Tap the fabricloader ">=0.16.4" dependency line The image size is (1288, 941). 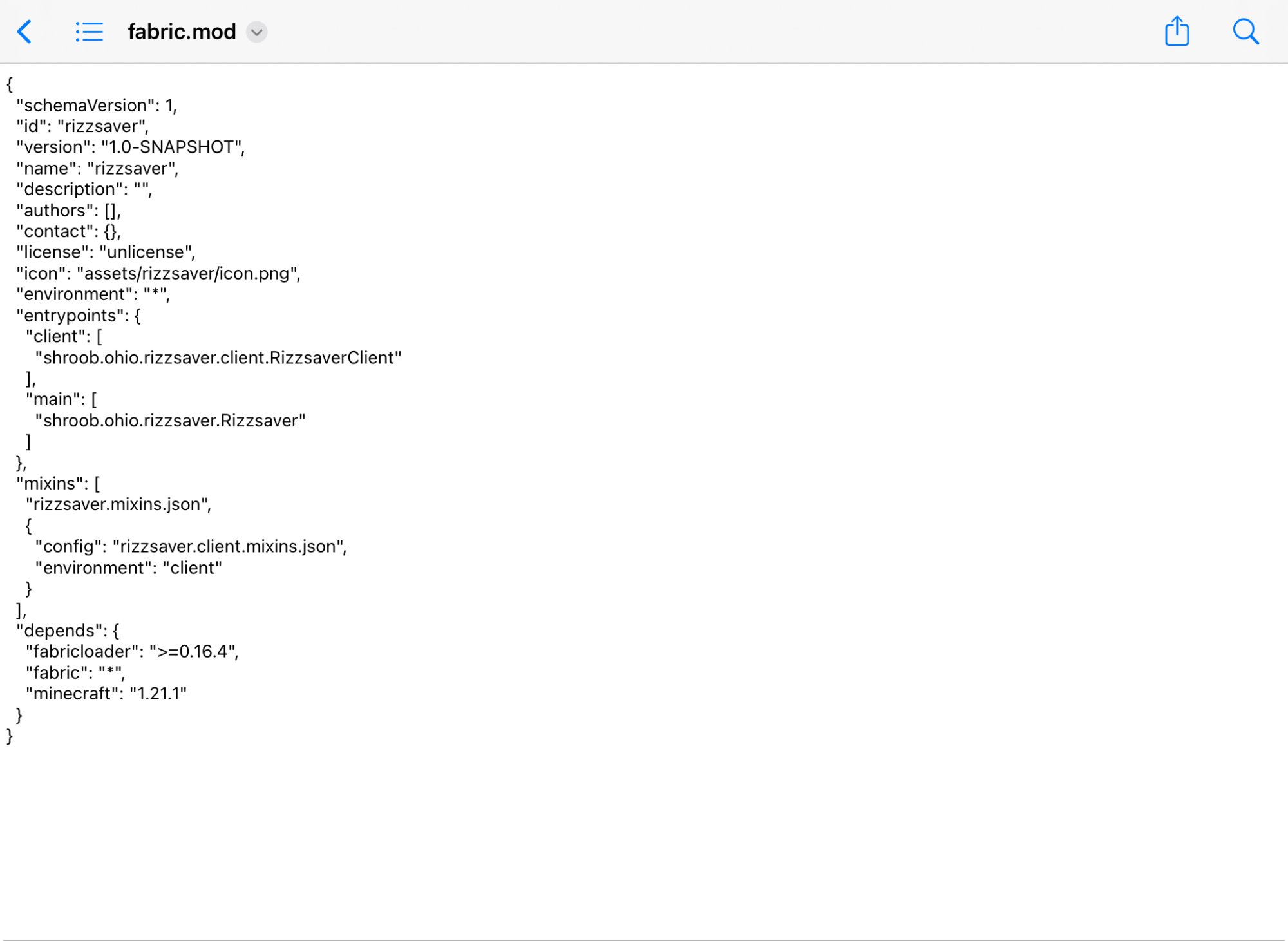(132, 651)
